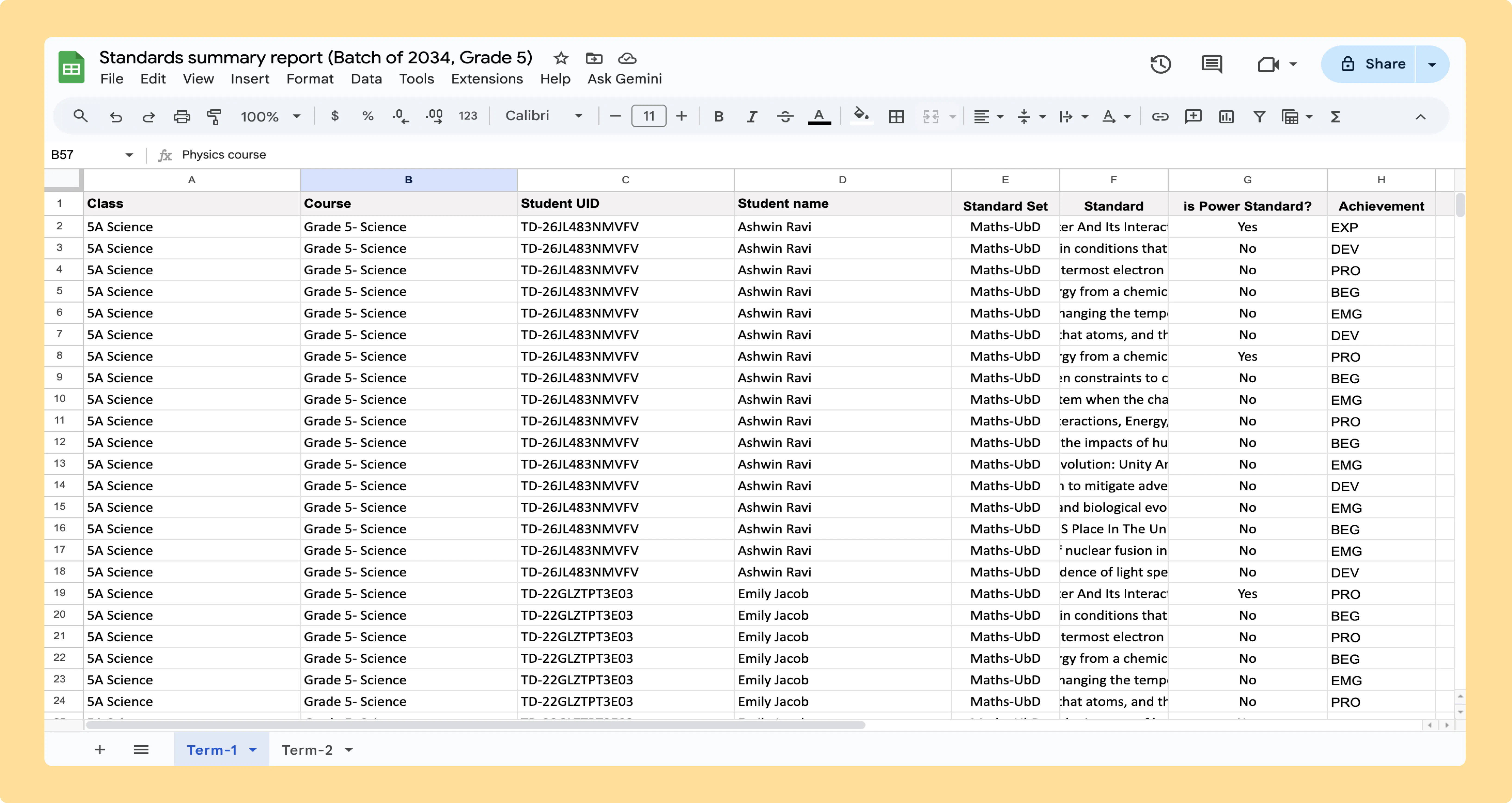The height and width of the screenshot is (803, 1512).
Task: Open the Tools menu
Action: click(416, 79)
